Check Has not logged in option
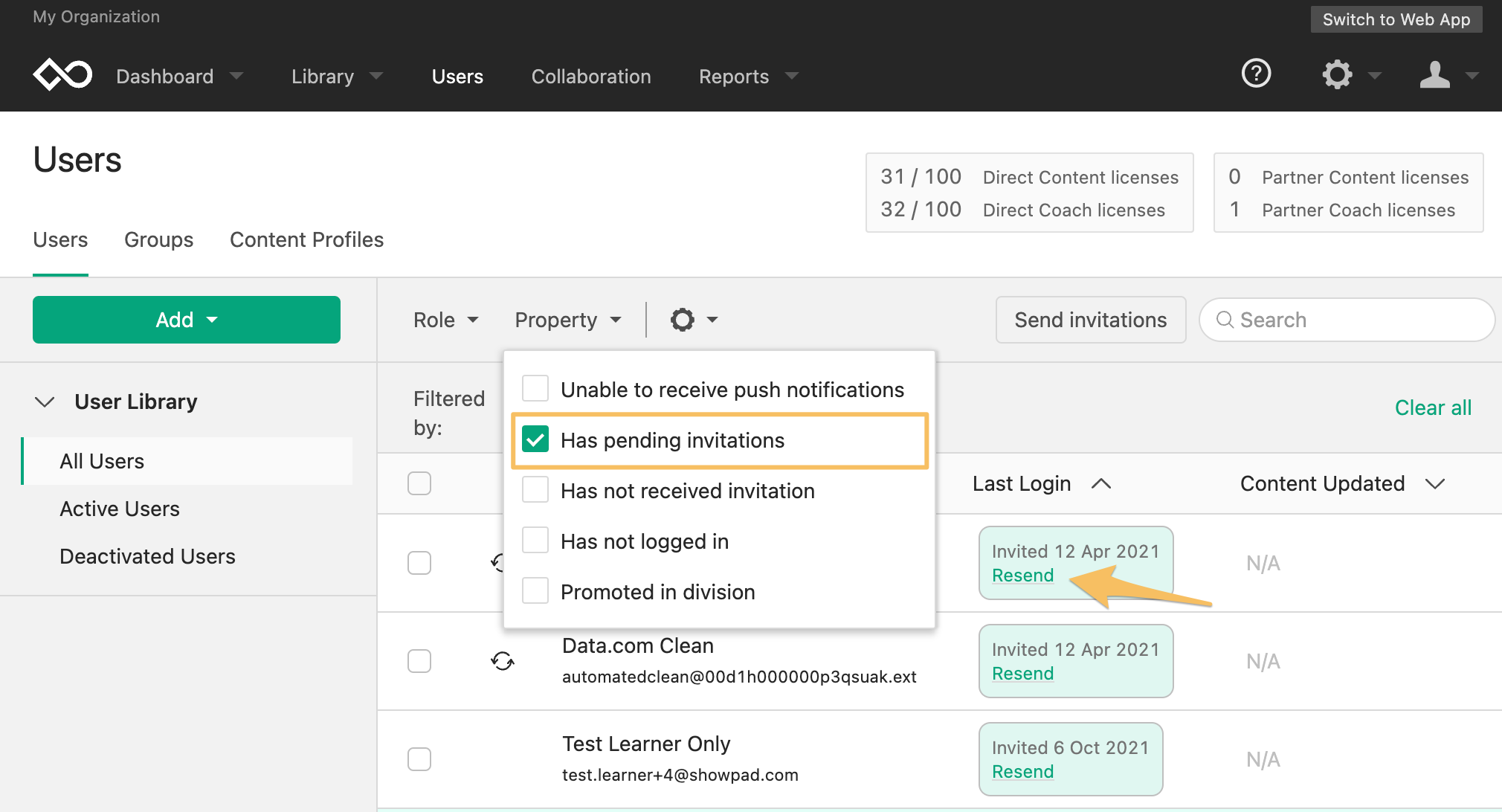 pyautogui.click(x=535, y=541)
